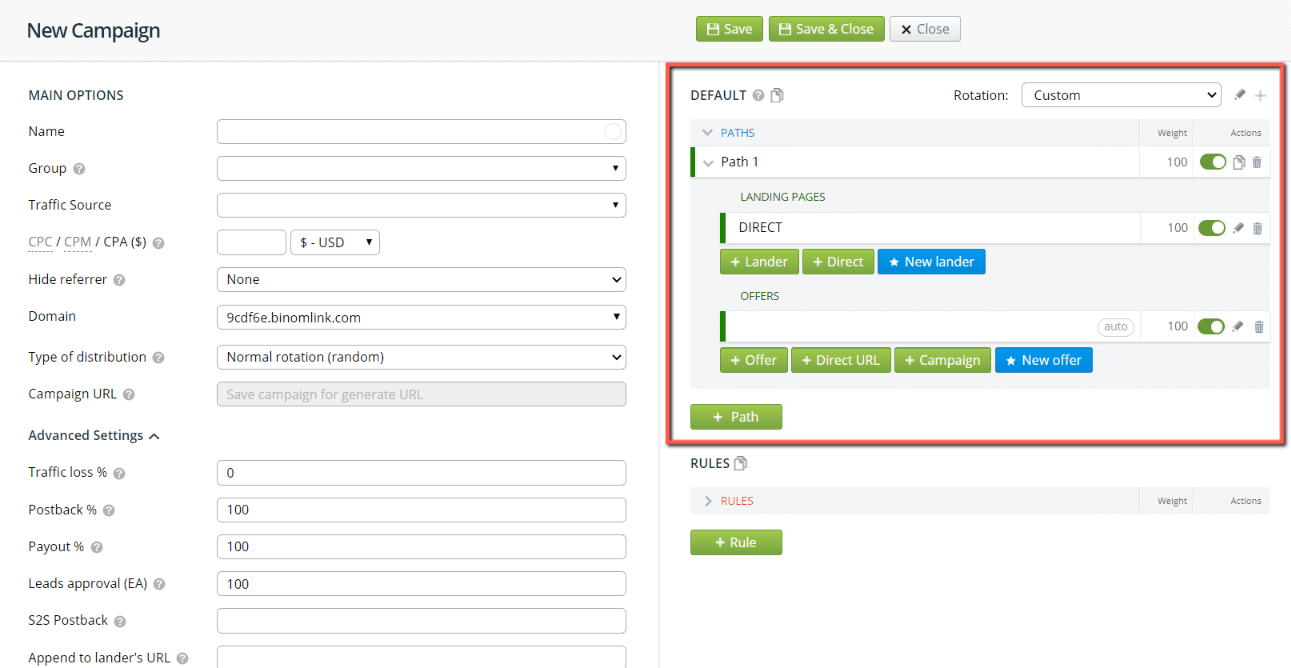The width and height of the screenshot is (1291, 668).
Task: Open the Traffic Source dropdown
Action: pos(421,205)
